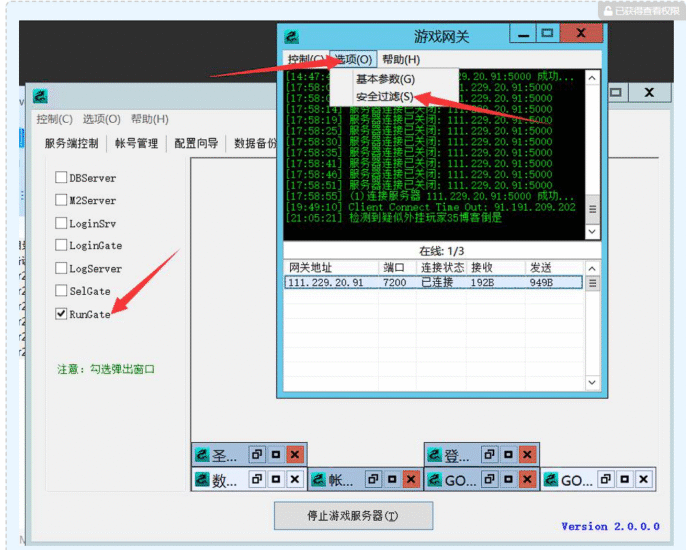This screenshot has width=686, height=550.
Task: Click the lock icon beside 已获得查看权限
Action: point(608,11)
